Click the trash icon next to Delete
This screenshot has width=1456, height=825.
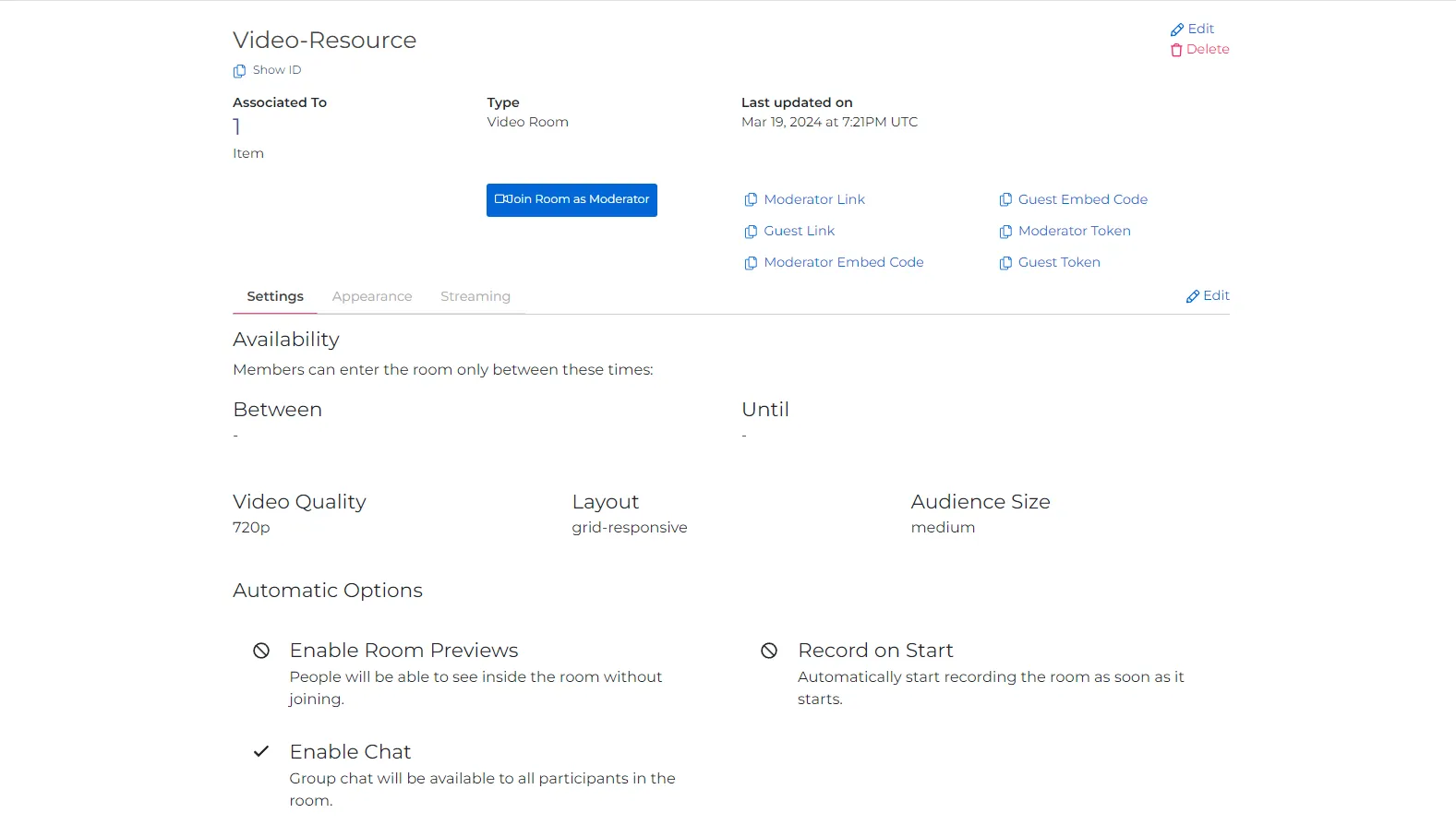click(x=1176, y=50)
